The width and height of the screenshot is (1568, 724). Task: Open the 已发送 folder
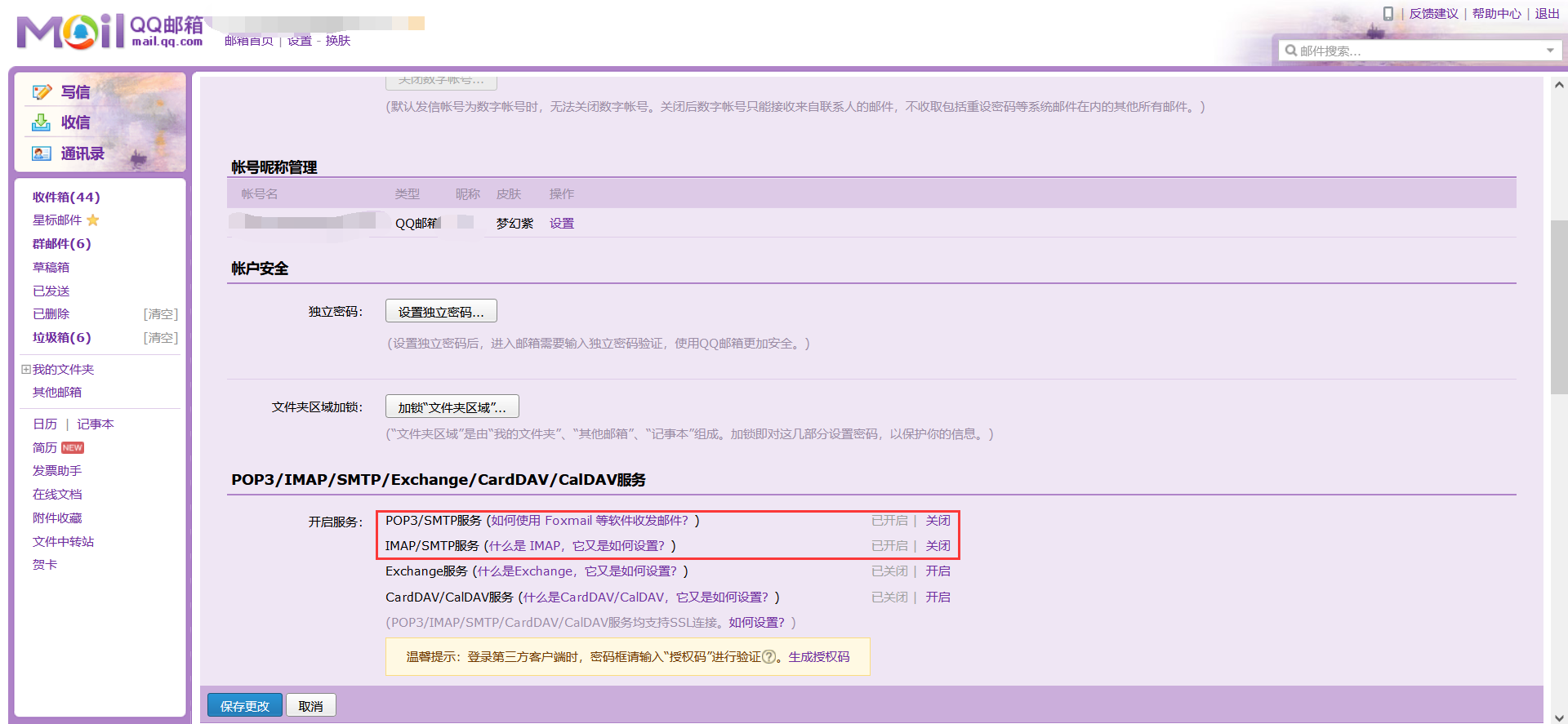(51, 291)
